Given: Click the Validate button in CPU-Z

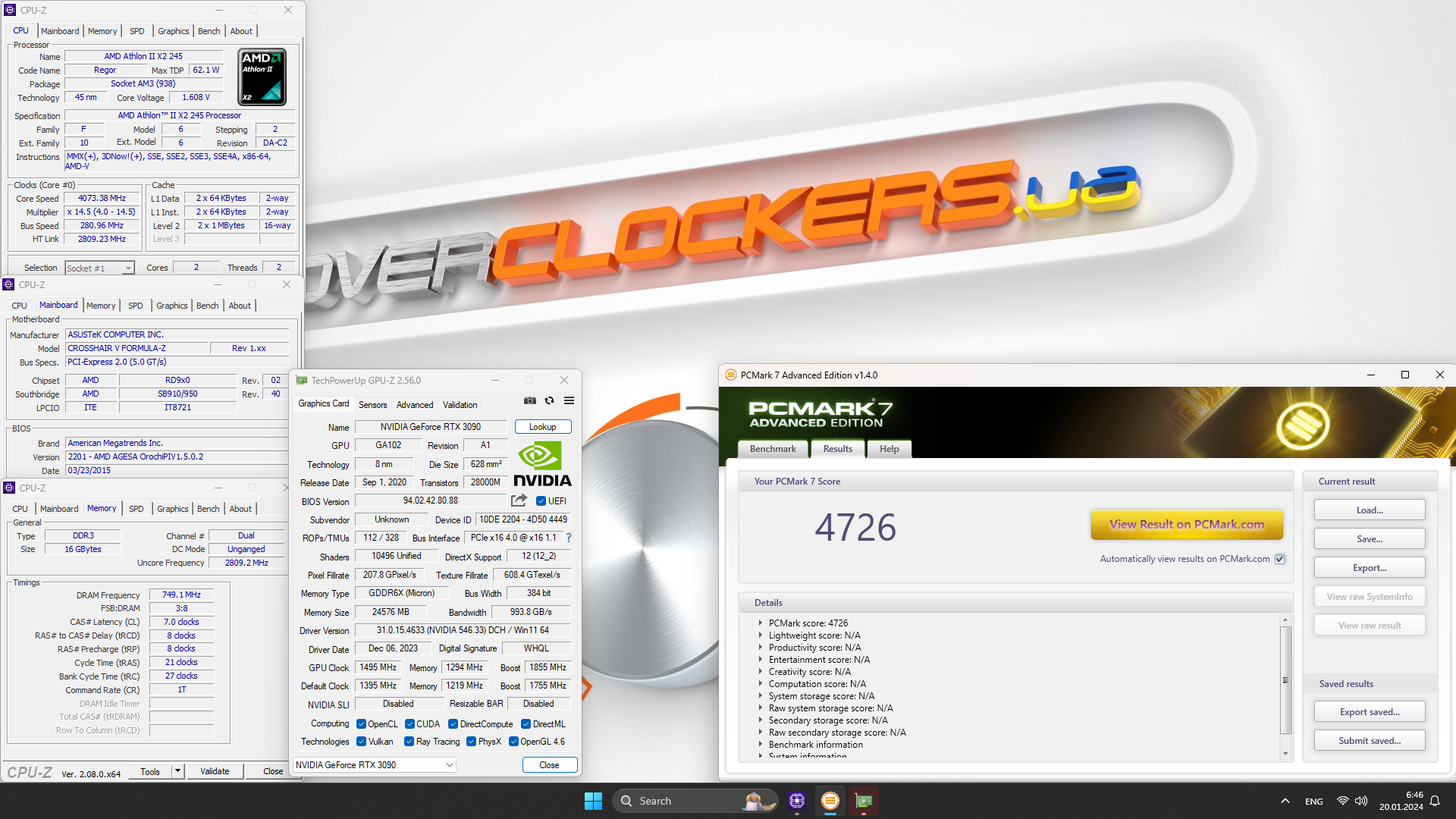Looking at the screenshot, I should point(215,771).
